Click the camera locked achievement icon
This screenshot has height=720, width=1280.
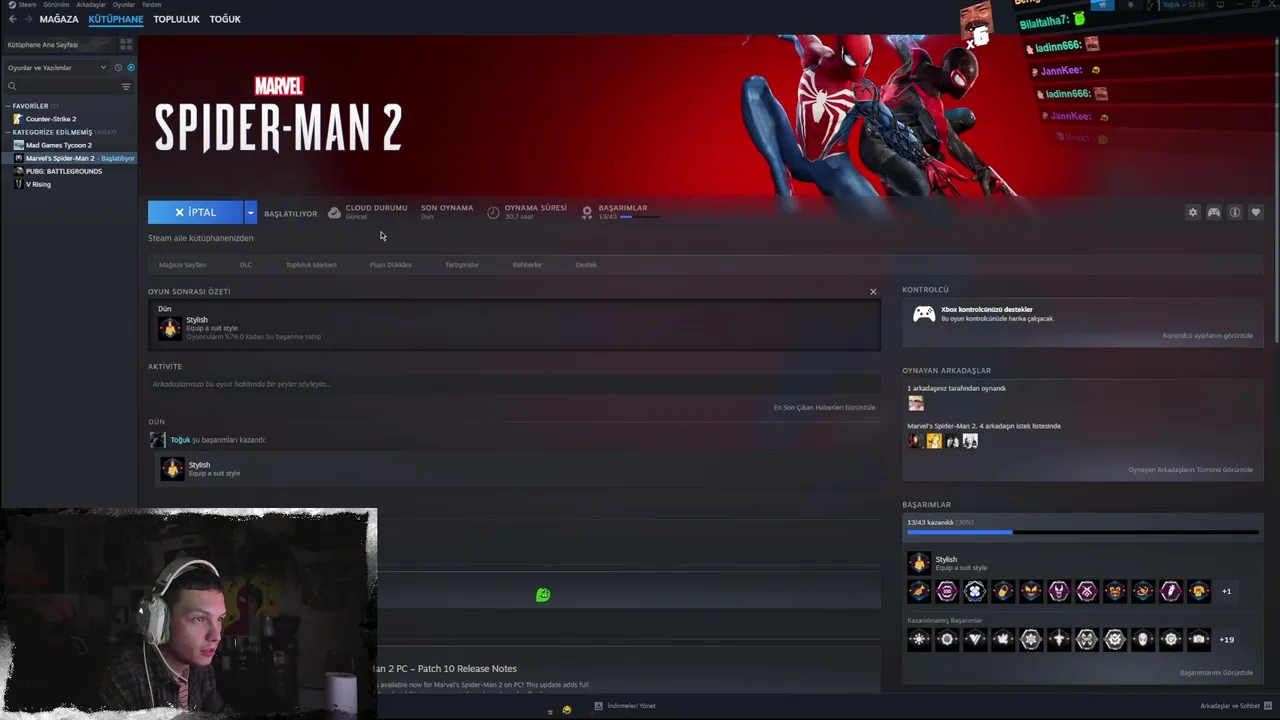tap(1199, 639)
